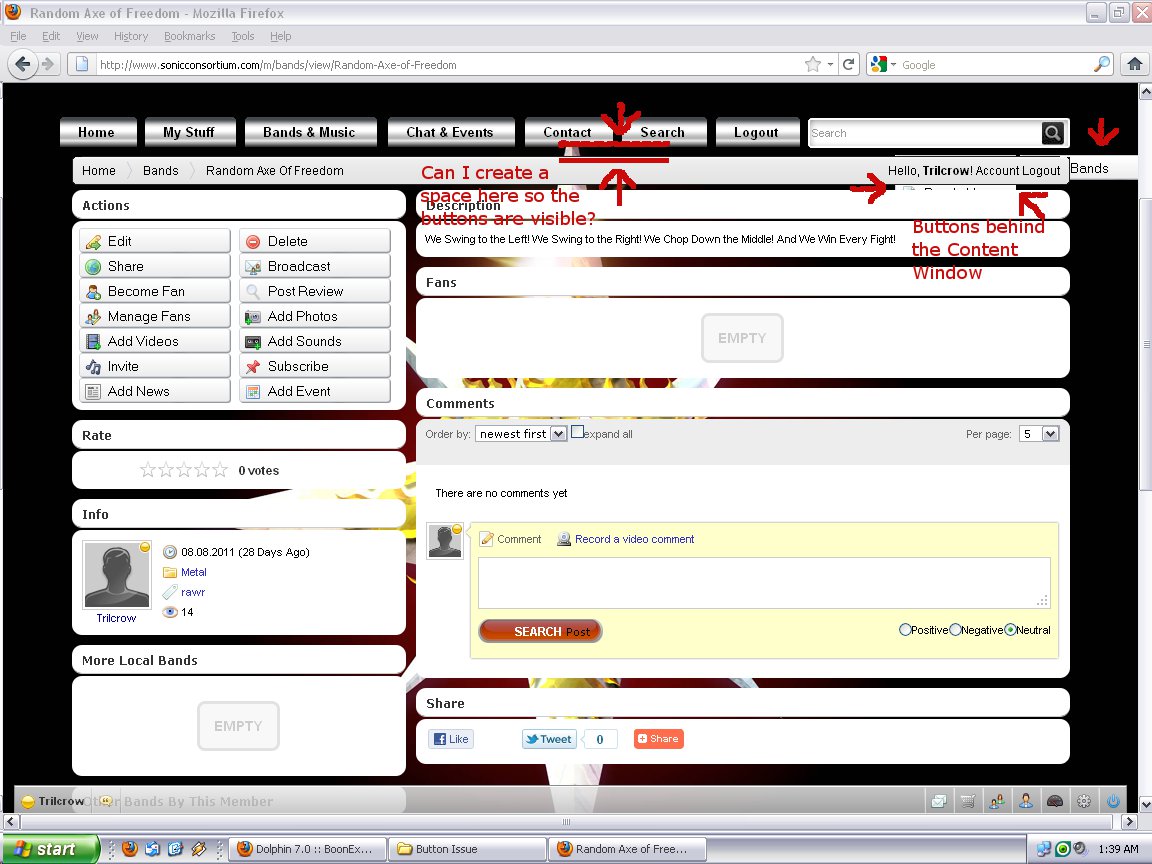
Task: Reload the page with the refresh icon
Action: [849, 64]
